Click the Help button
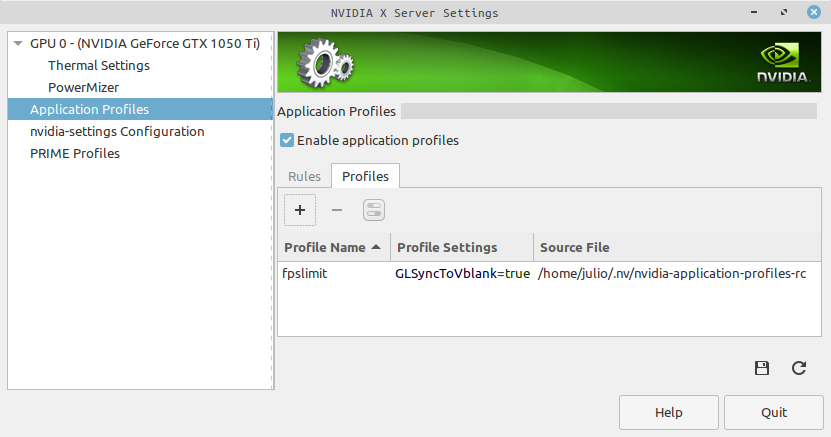This screenshot has height=437, width=831. (x=669, y=413)
